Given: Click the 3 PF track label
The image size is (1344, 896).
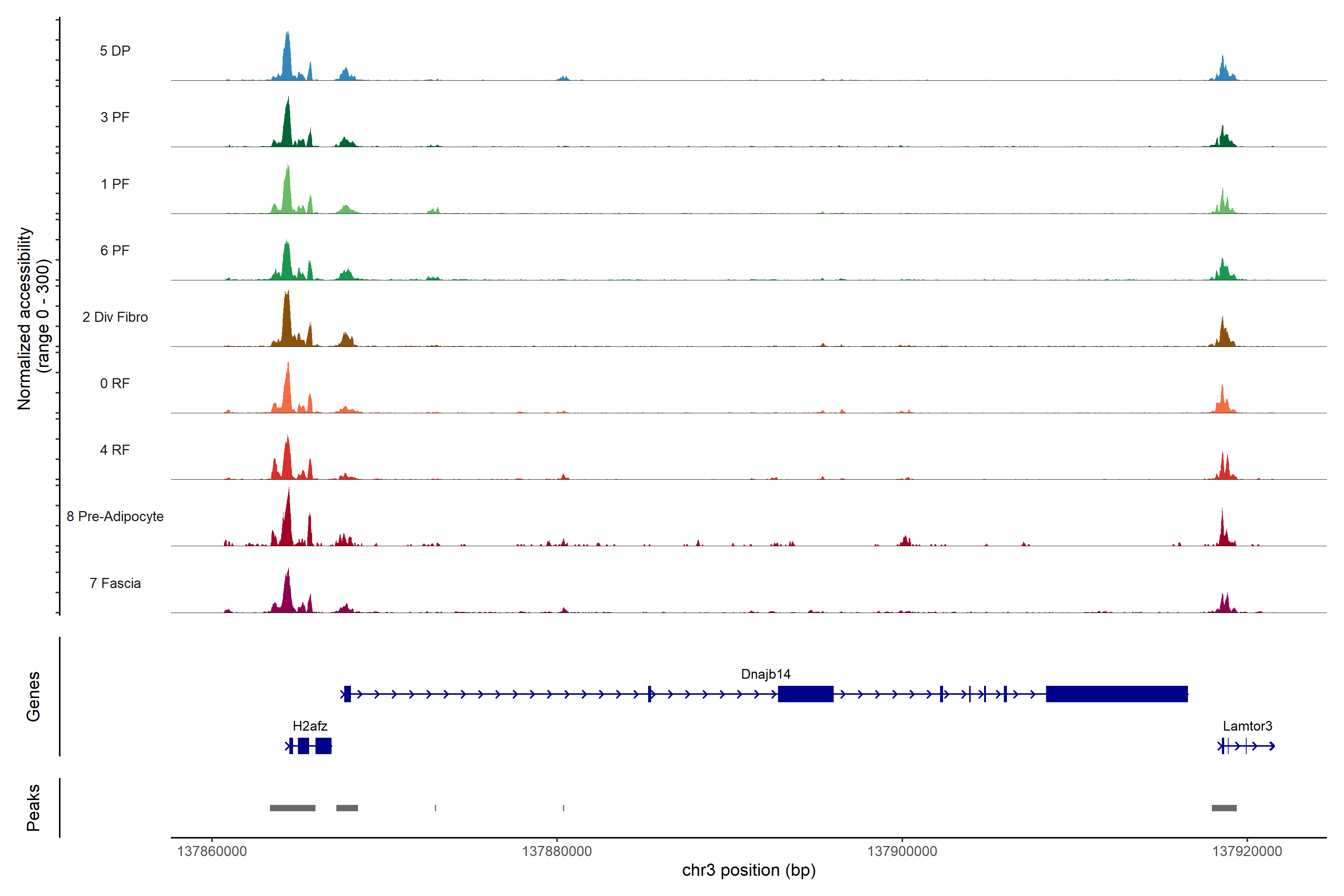Looking at the screenshot, I should point(115,117).
